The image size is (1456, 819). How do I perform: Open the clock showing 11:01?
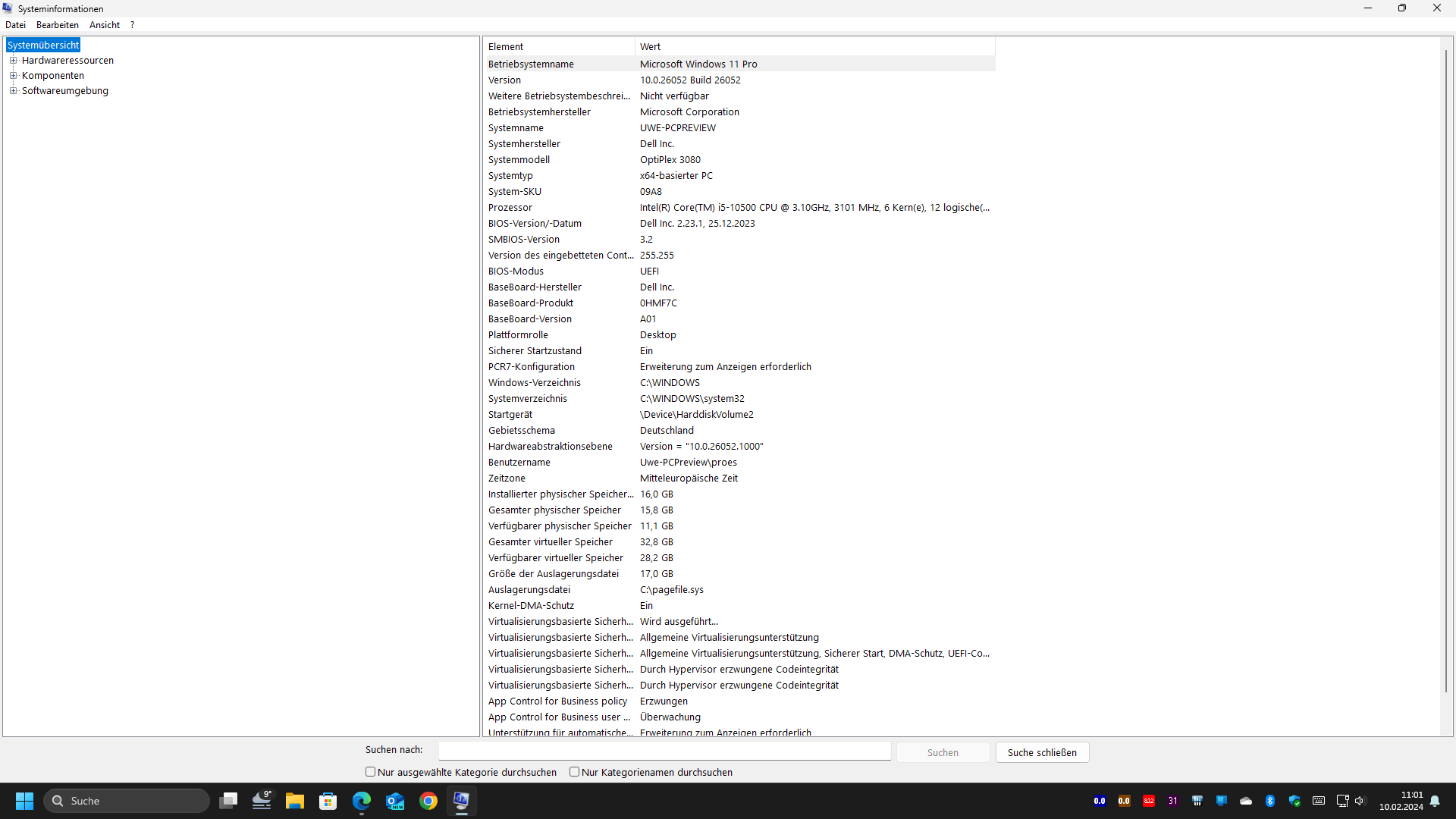coord(1401,801)
